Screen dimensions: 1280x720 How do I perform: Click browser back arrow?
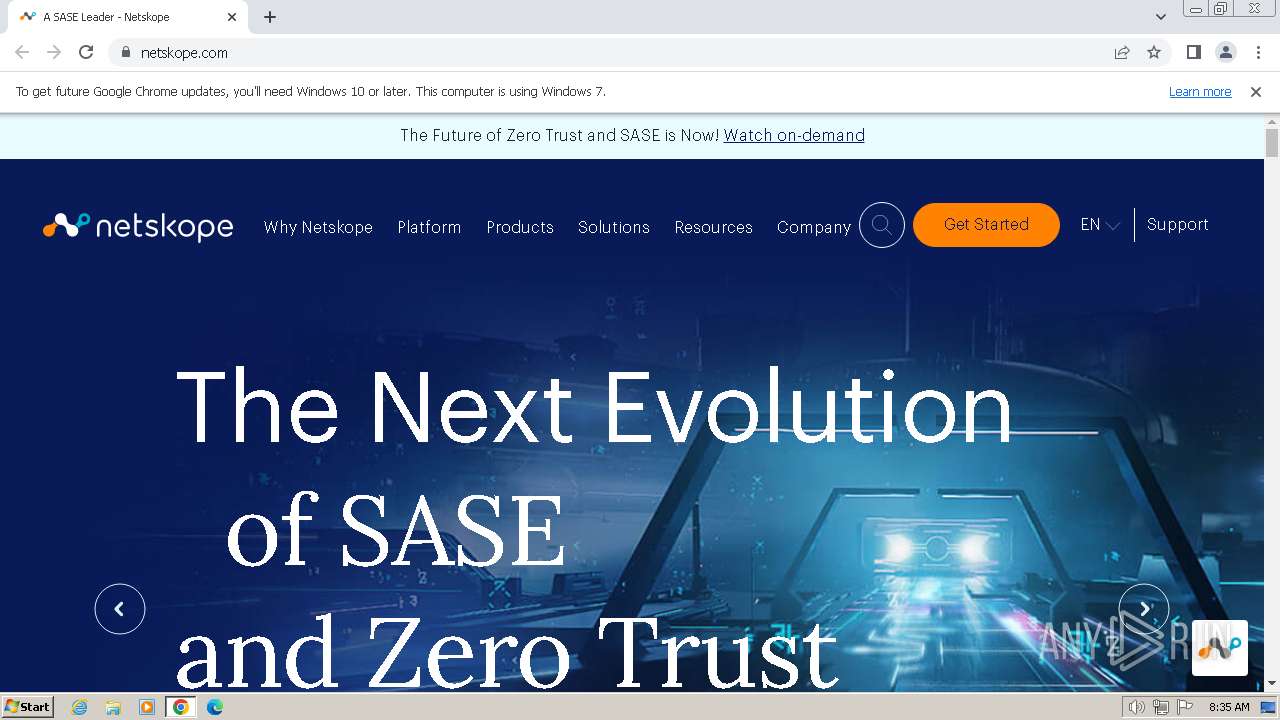pyautogui.click(x=22, y=52)
